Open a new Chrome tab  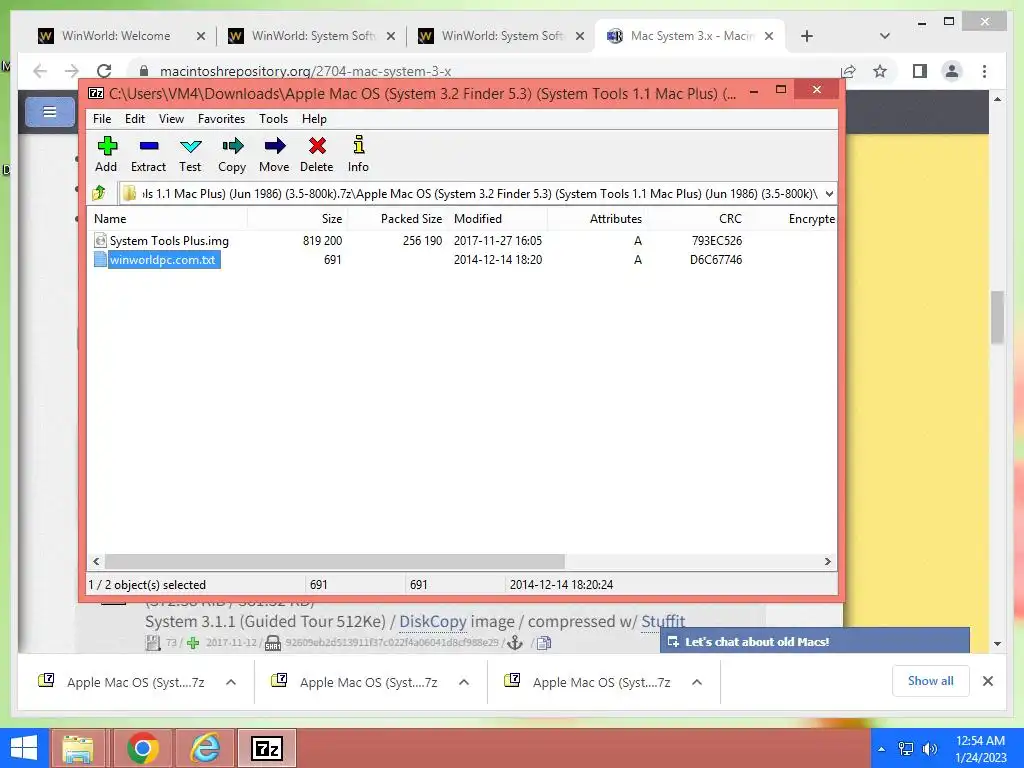(807, 36)
